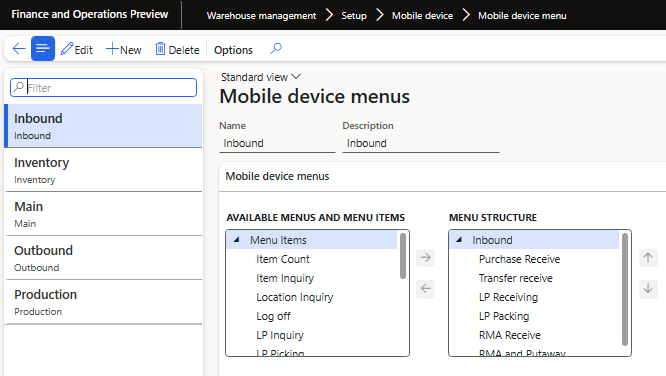This screenshot has height=376, width=666.
Task: Add selected item using right arrow
Action: tap(426, 257)
